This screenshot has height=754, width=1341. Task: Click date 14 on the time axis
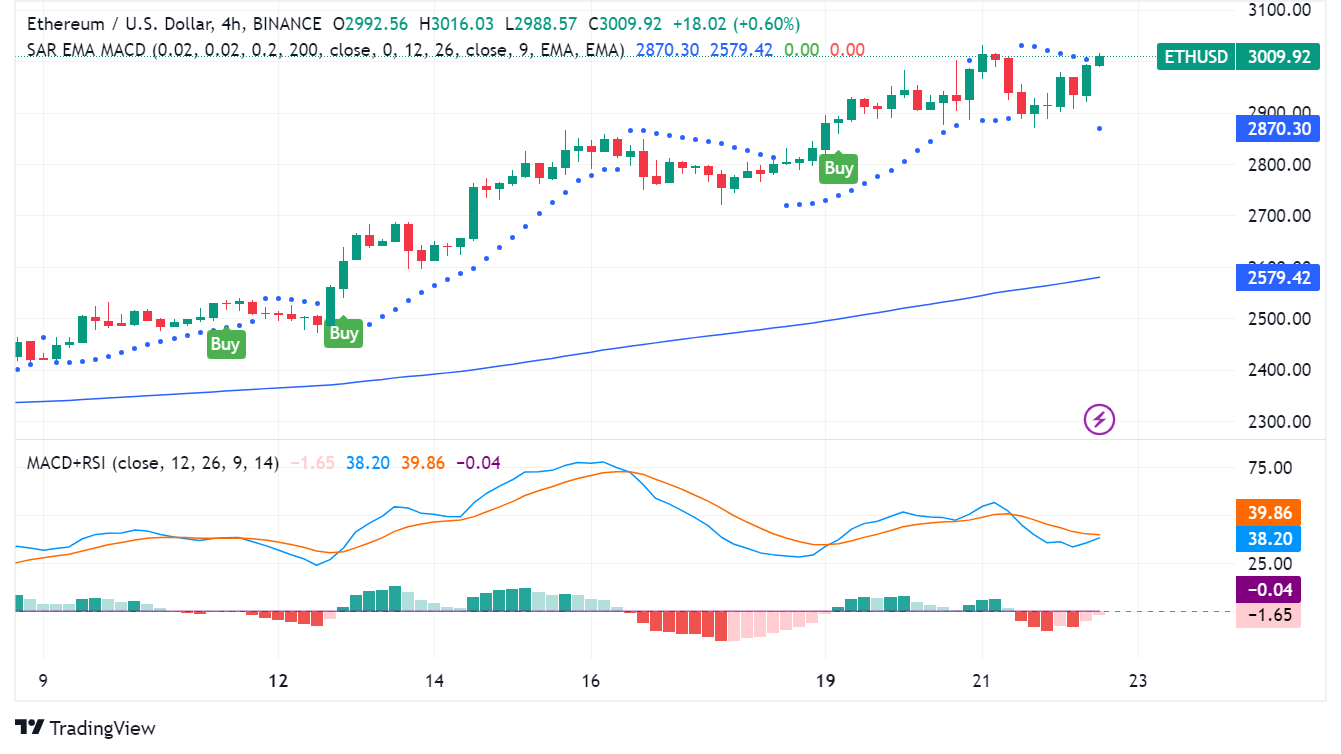pos(434,681)
